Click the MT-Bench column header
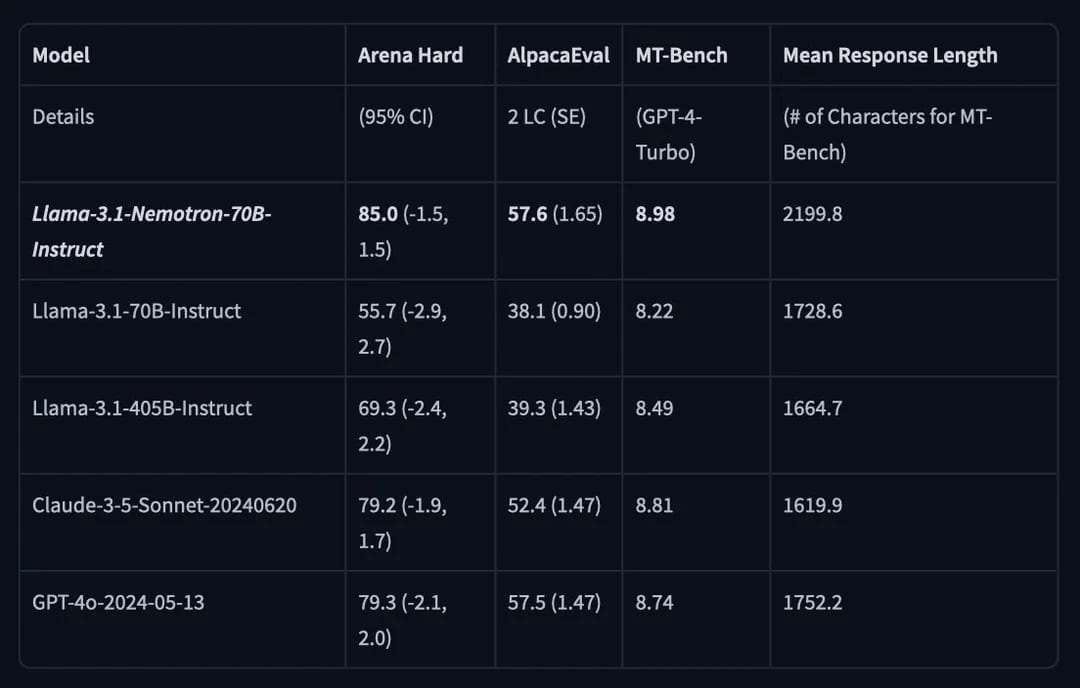The image size is (1080, 688). point(681,55)
